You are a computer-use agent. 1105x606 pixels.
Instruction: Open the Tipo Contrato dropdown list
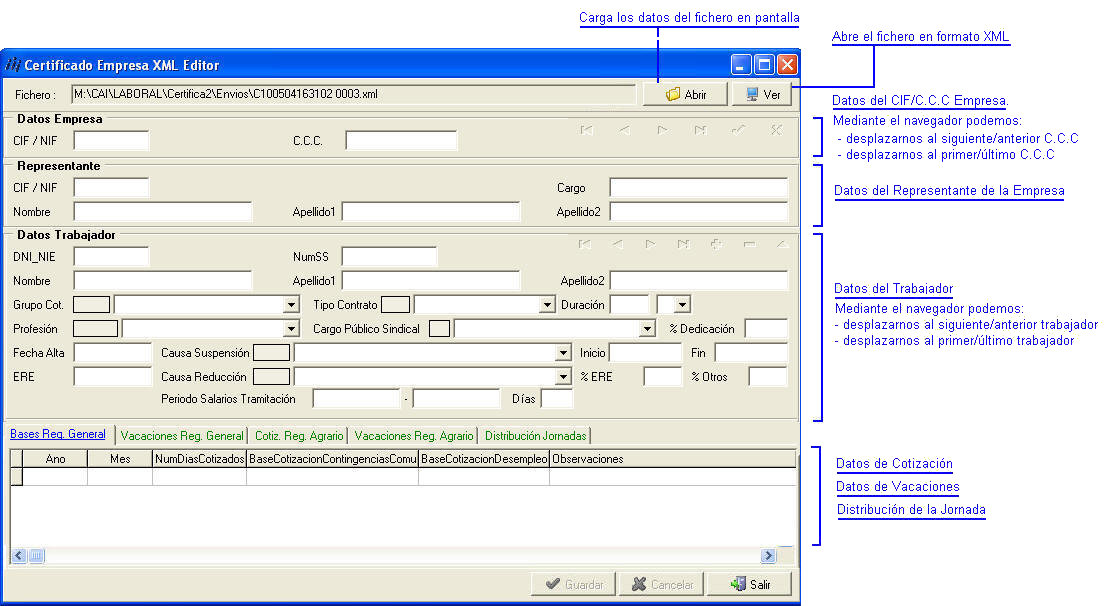coord(546,305)
